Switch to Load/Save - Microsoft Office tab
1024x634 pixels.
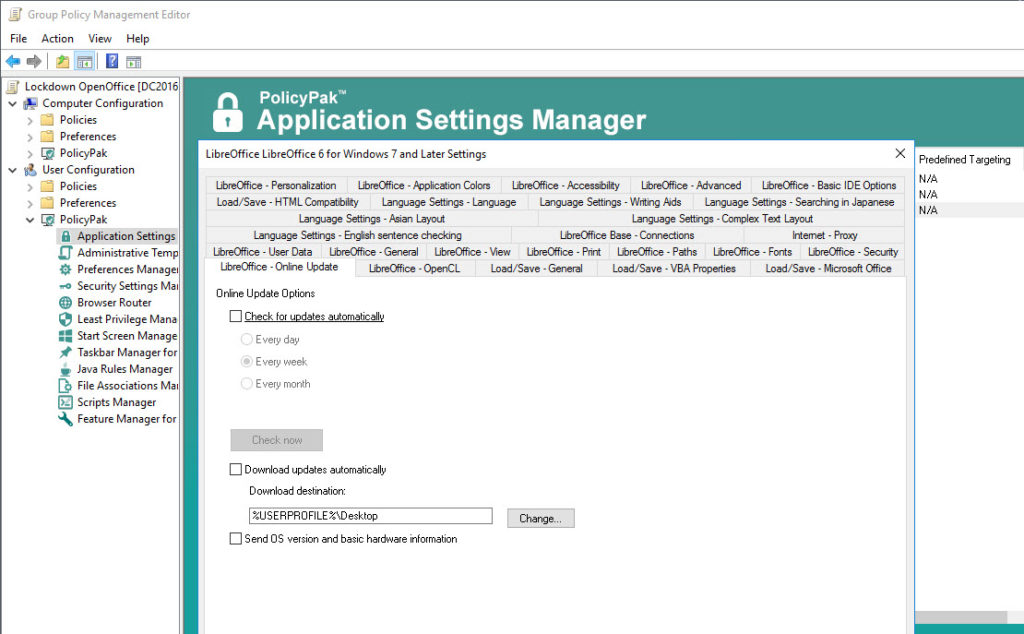tap(828, 268)
